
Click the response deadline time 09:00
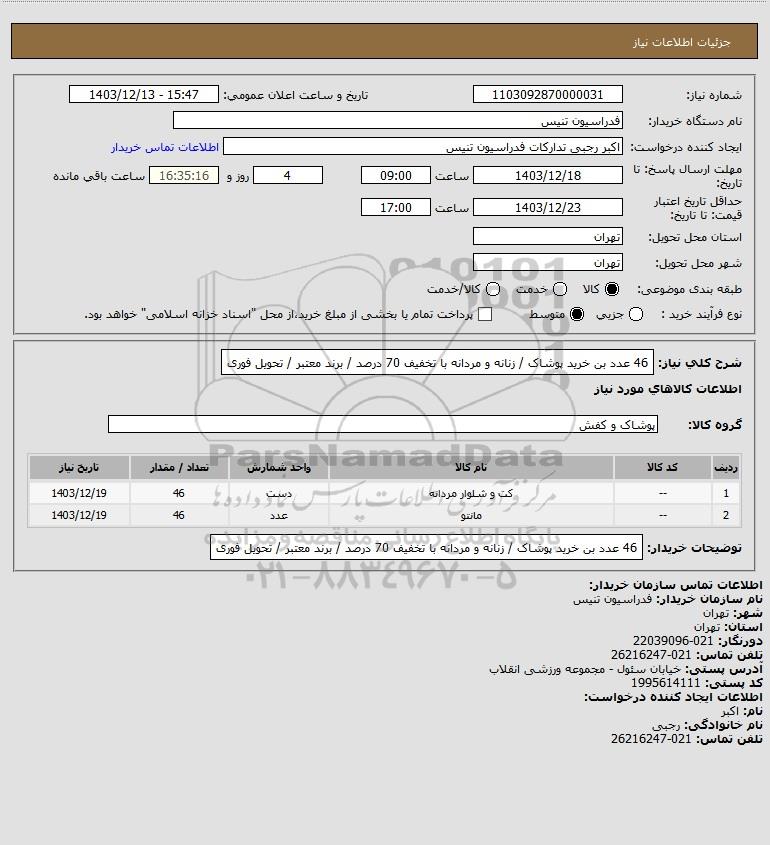(396, 175)
